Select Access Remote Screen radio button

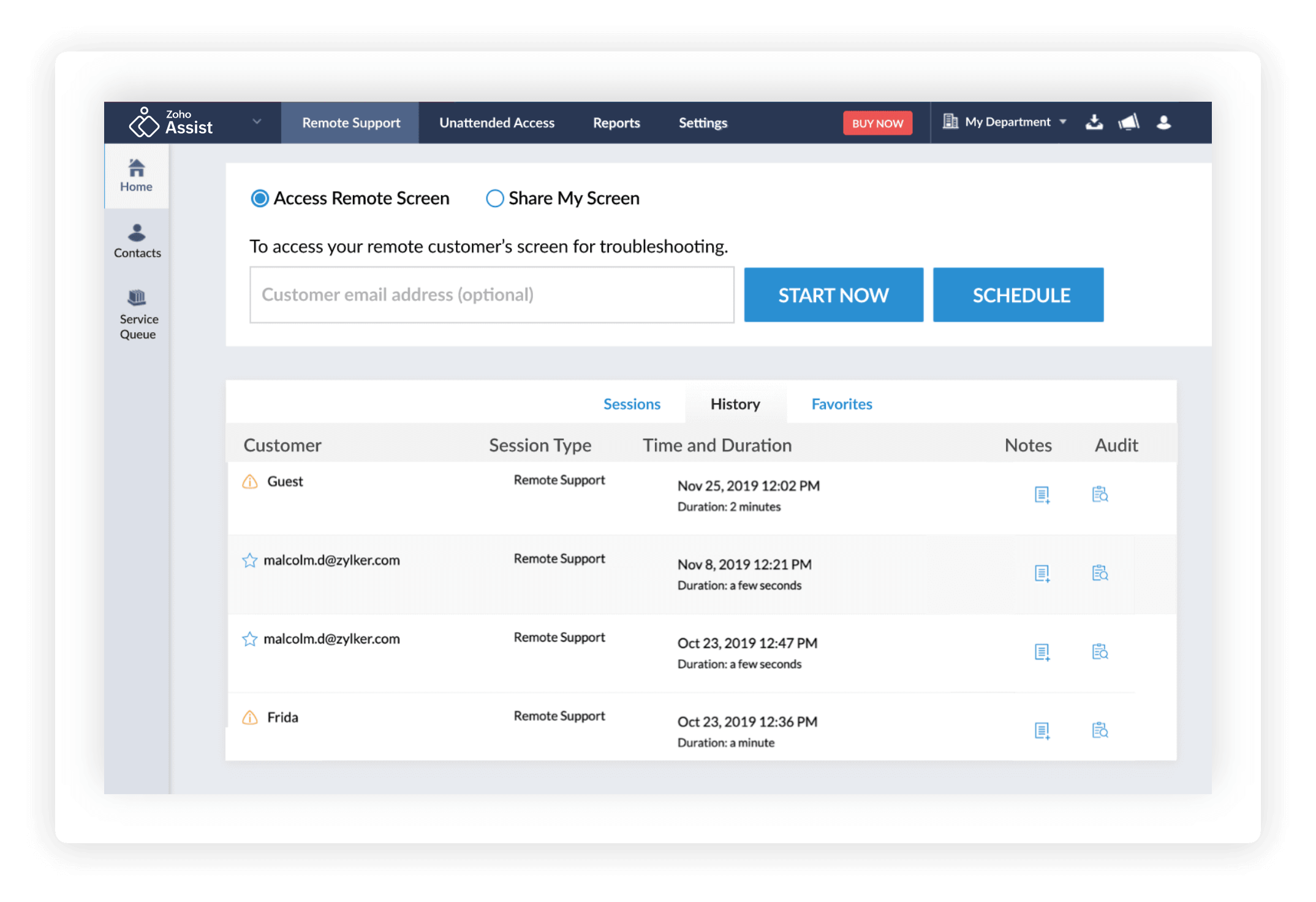pos(260,199)
